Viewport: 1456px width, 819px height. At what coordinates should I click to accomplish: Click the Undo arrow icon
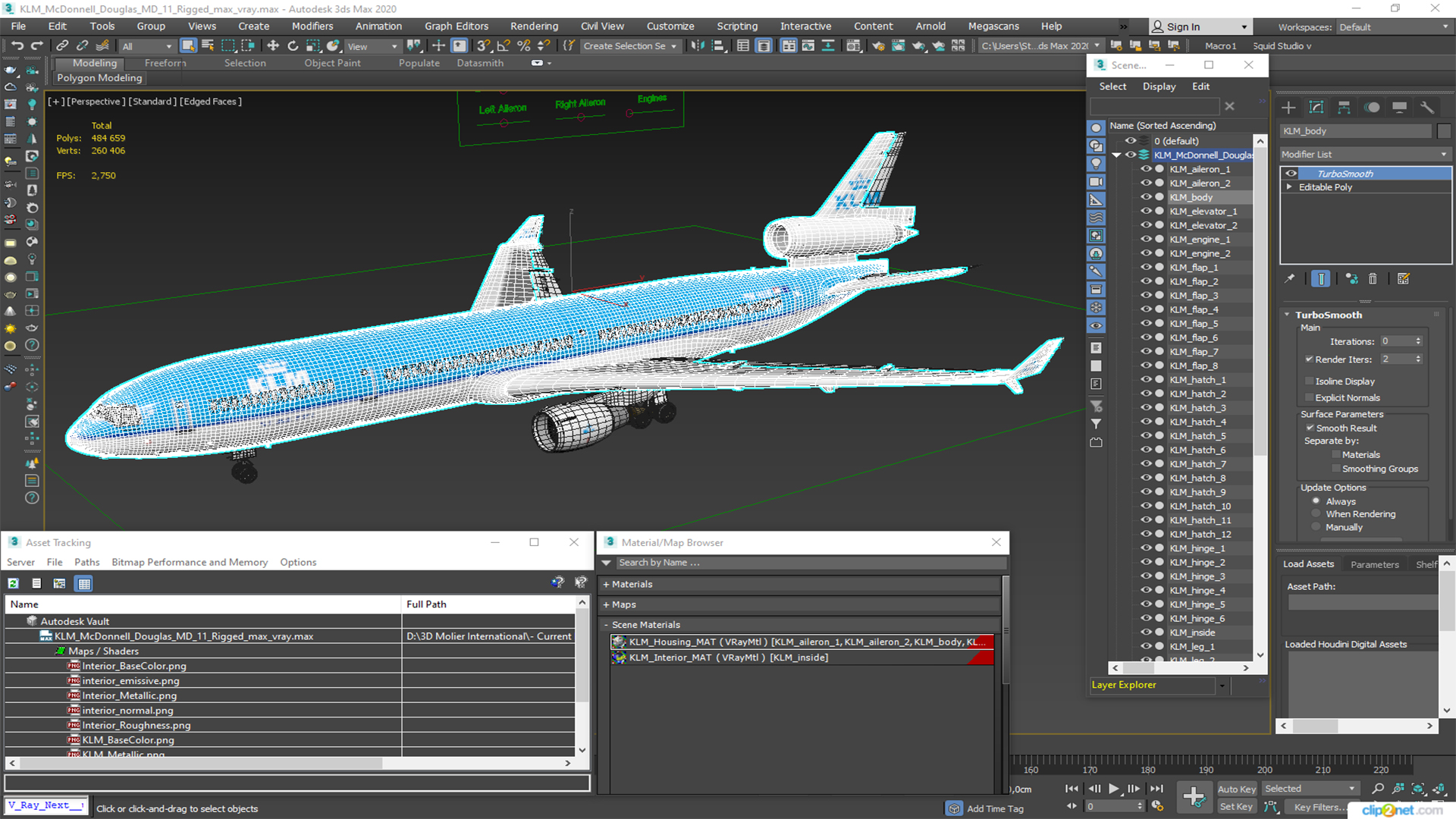click(17, 45)
